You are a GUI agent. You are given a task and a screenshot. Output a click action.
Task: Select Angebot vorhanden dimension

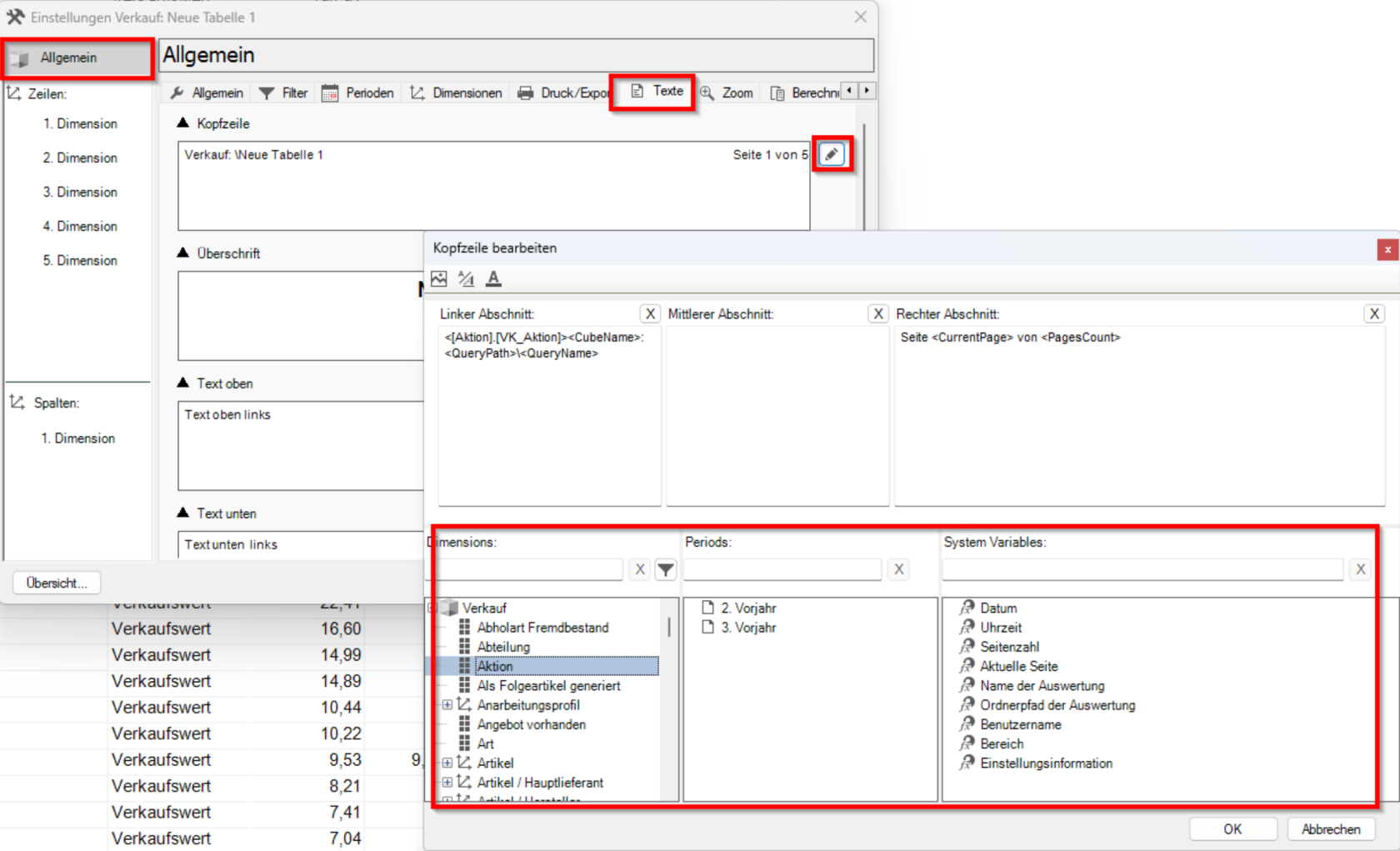(531, 724)
